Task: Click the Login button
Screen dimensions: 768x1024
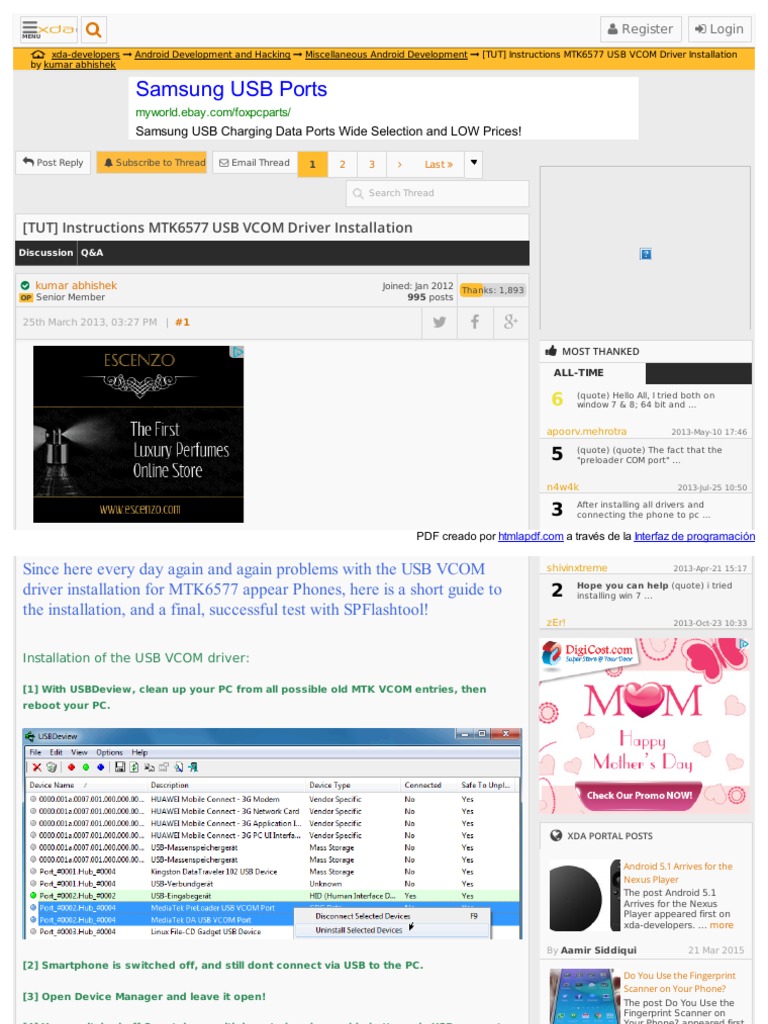Action: 720,29
